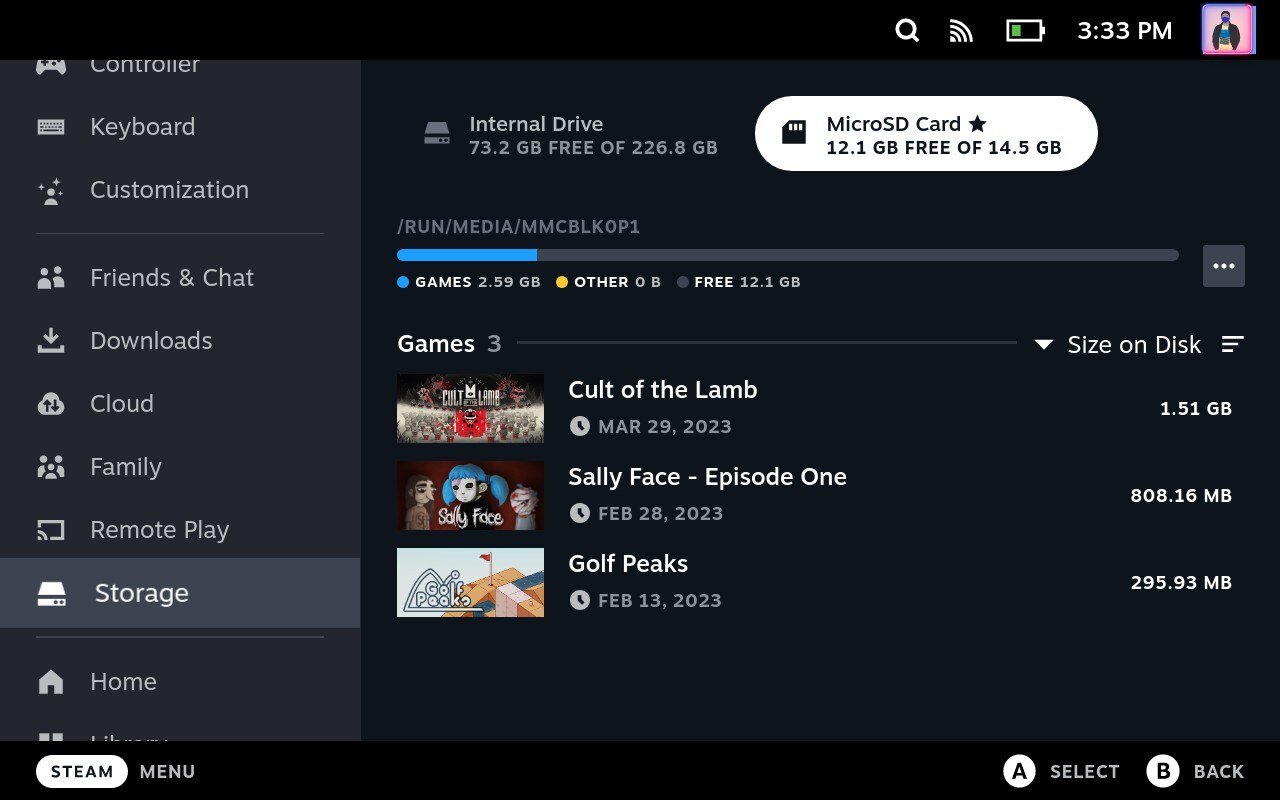Click the Family group icon
The height and width of the screenshot is (800, 1280).
click(x=51, y=467)
